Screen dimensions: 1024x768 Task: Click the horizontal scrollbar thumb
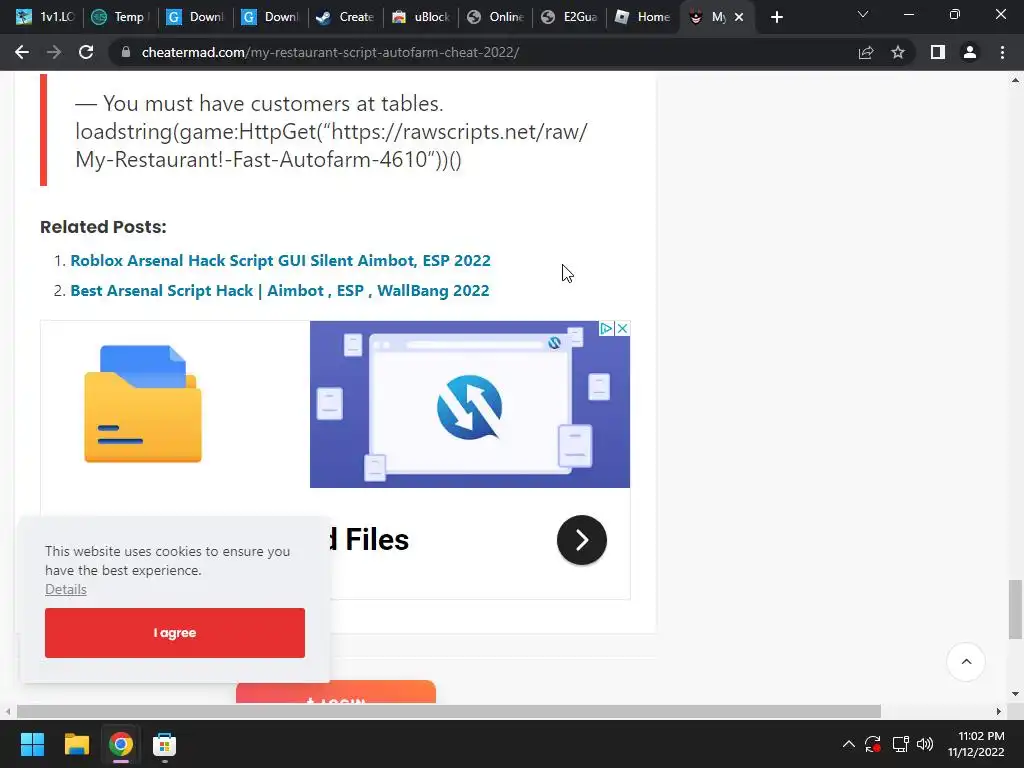tap(449, 712)
